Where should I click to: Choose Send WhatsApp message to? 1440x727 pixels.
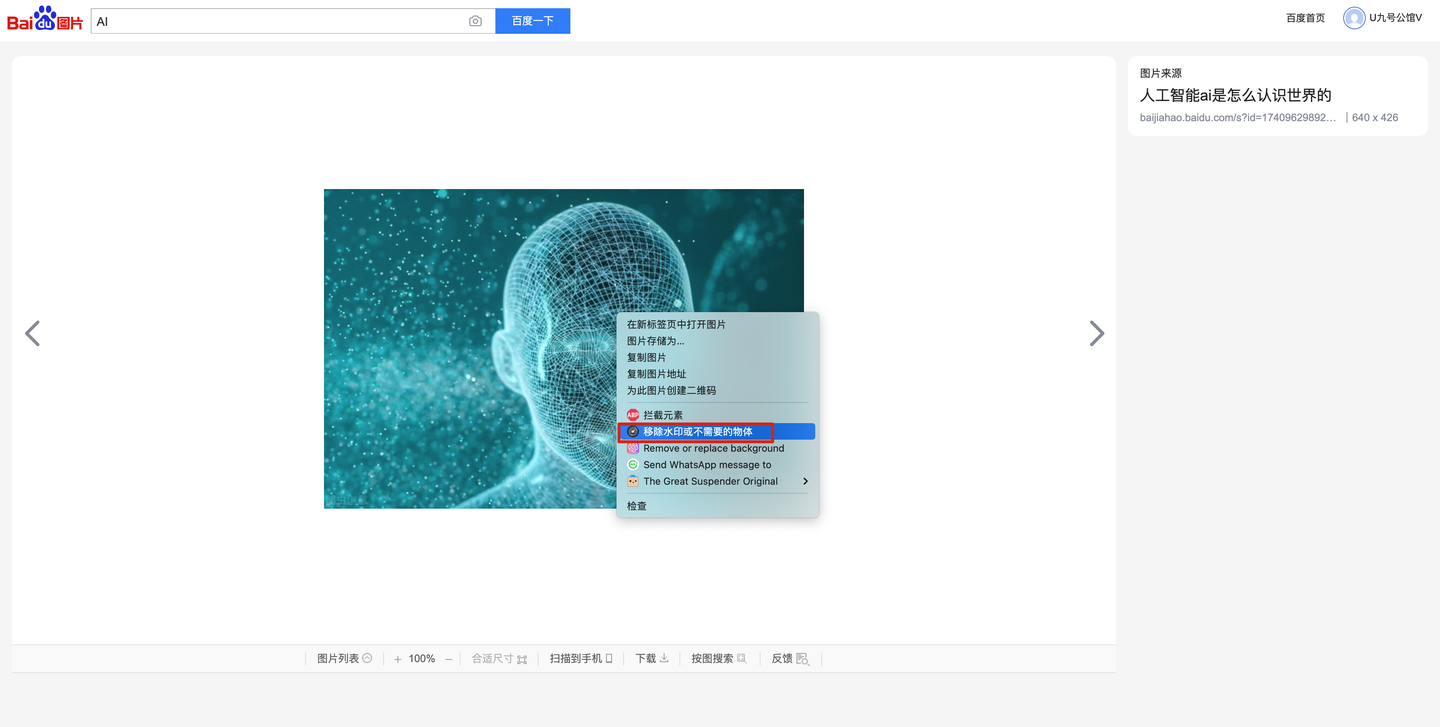[716, 465]
